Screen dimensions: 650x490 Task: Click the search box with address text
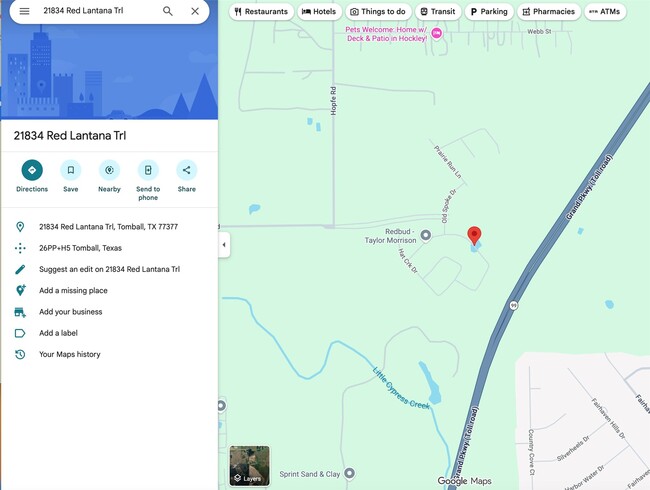[x=99, y=11]
